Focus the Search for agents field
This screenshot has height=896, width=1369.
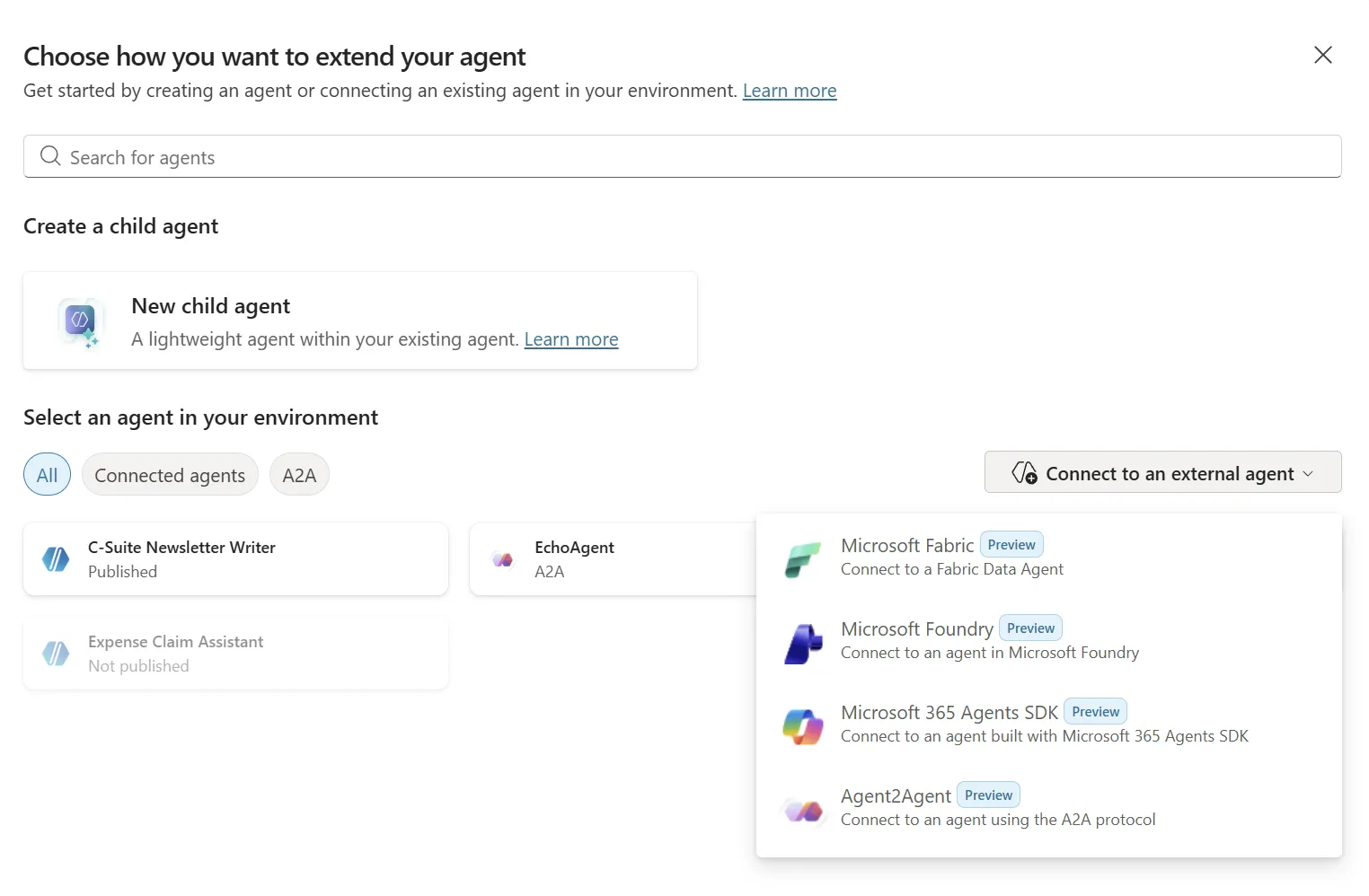click(682, 156)
